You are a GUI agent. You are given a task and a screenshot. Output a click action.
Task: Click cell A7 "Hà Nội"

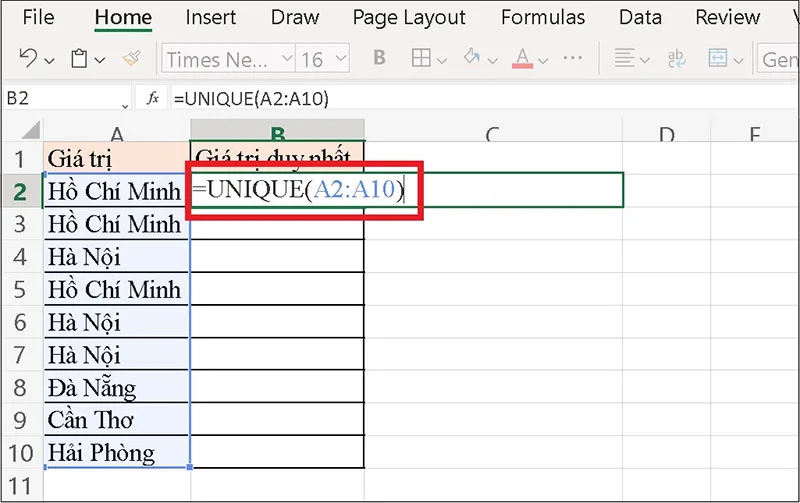point(117,354)
